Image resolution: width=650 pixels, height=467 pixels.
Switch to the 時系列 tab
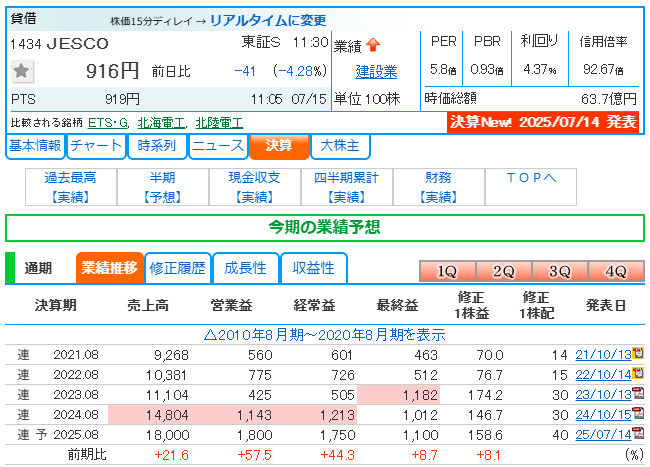(x=157, y=146)
